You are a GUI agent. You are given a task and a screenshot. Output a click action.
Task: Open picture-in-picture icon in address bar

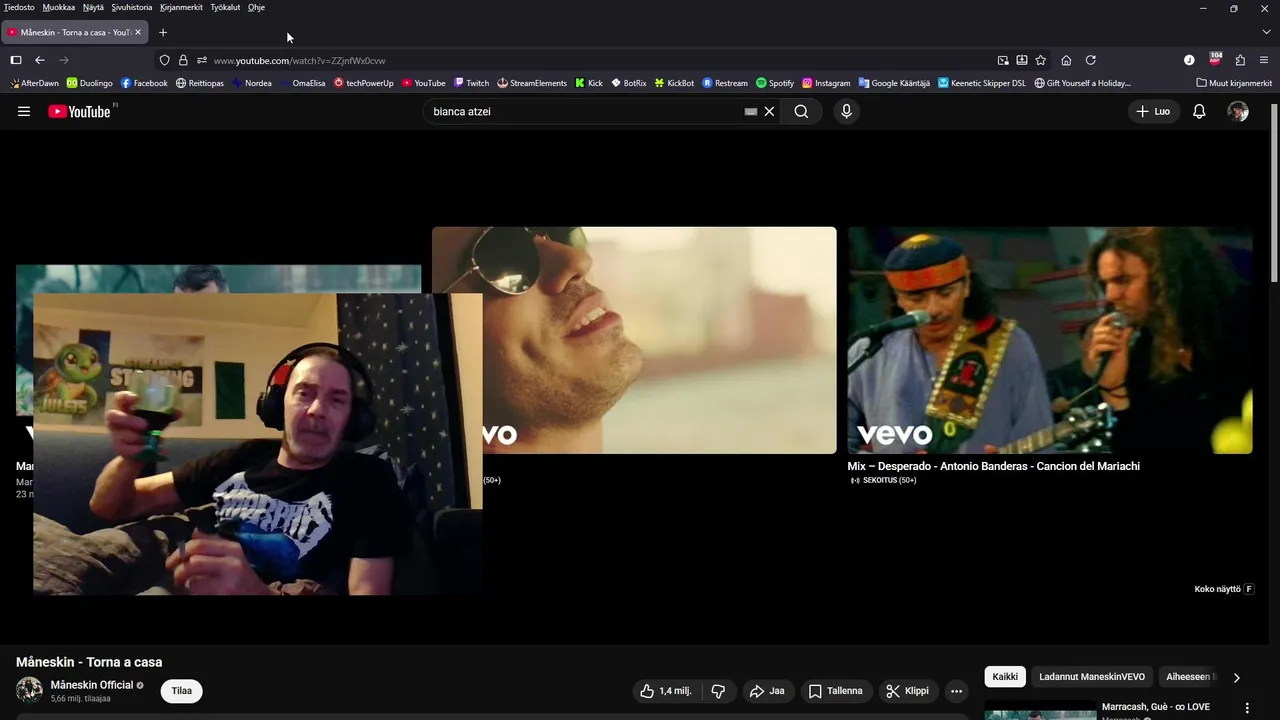[x=1003, y=60]
